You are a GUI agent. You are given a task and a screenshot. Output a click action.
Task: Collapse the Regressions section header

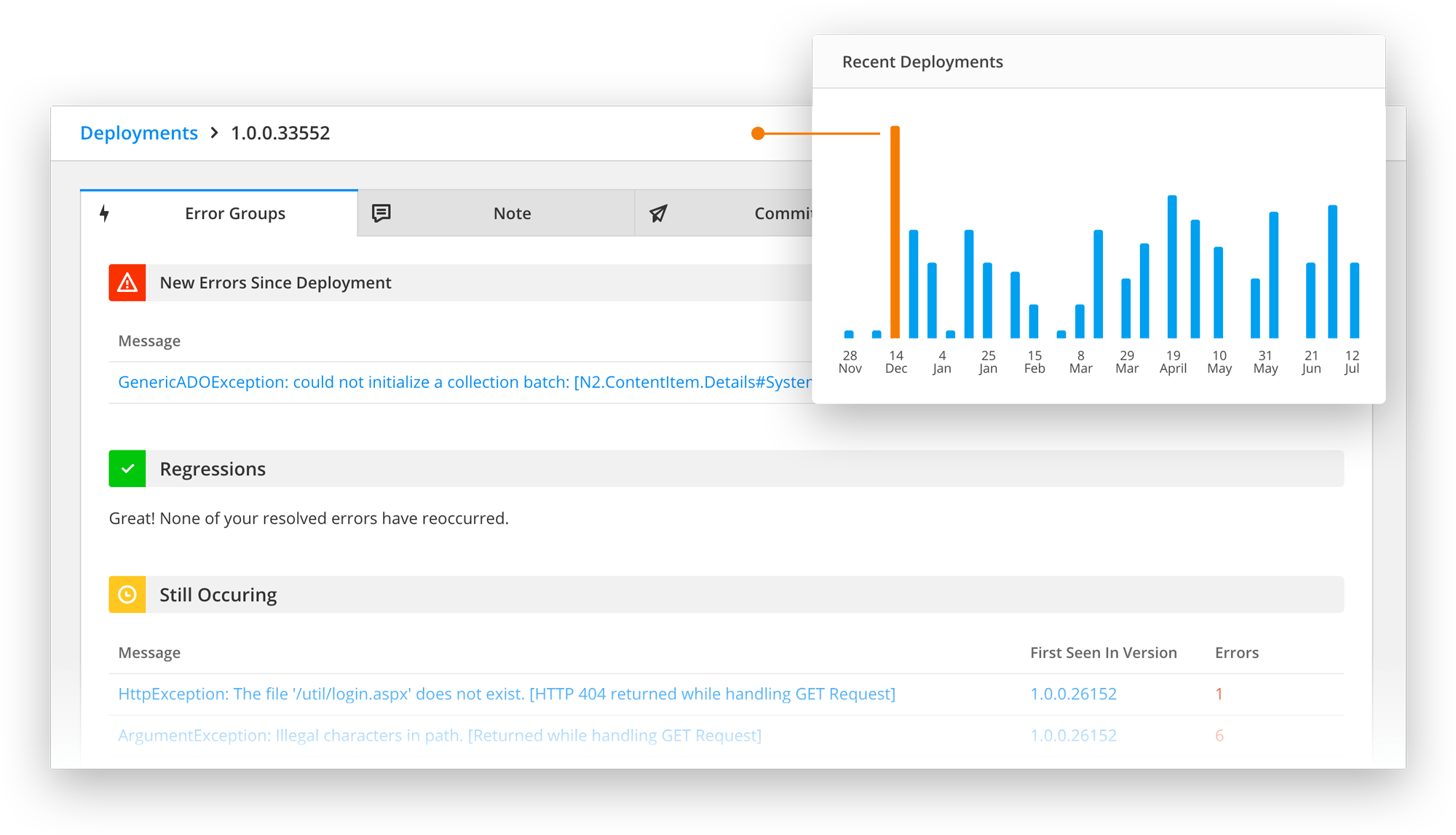coord(213,468)
